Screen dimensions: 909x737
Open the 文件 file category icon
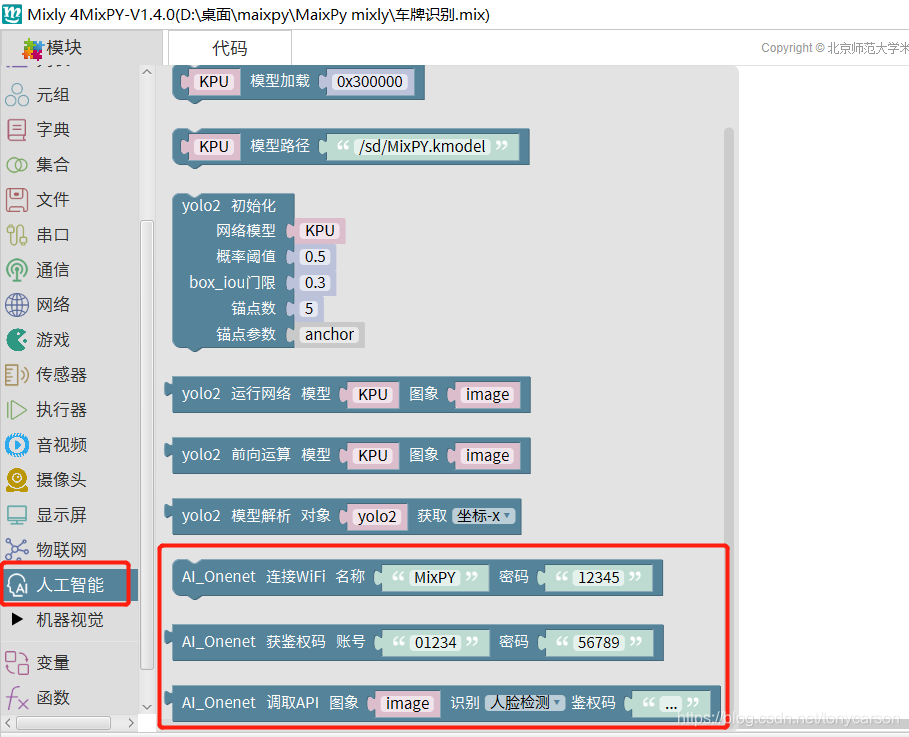[17, 199]
